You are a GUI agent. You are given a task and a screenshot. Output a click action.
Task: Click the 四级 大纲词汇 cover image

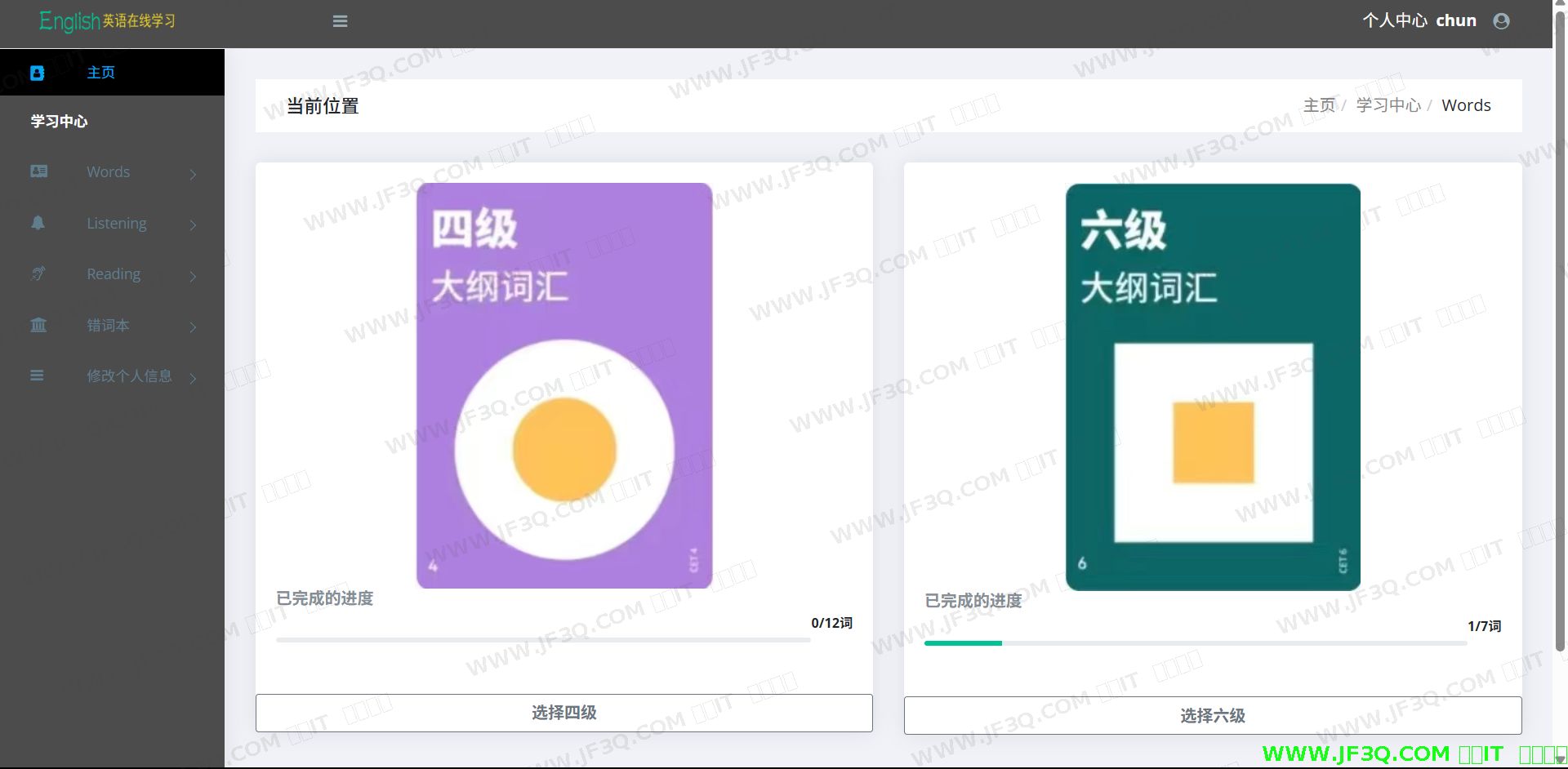pos(563,385)
